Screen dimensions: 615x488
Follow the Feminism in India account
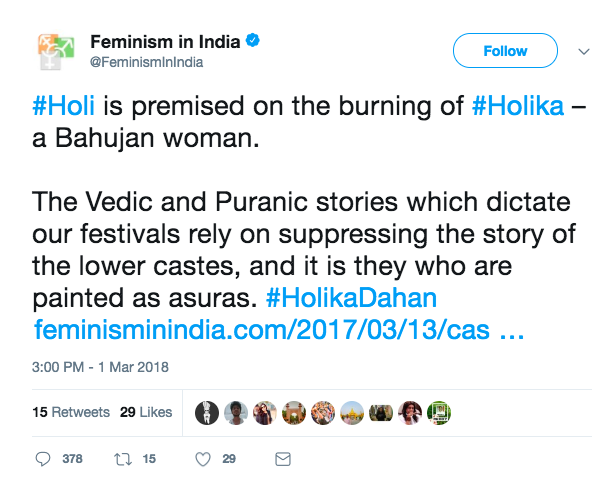tap(505, 51)
